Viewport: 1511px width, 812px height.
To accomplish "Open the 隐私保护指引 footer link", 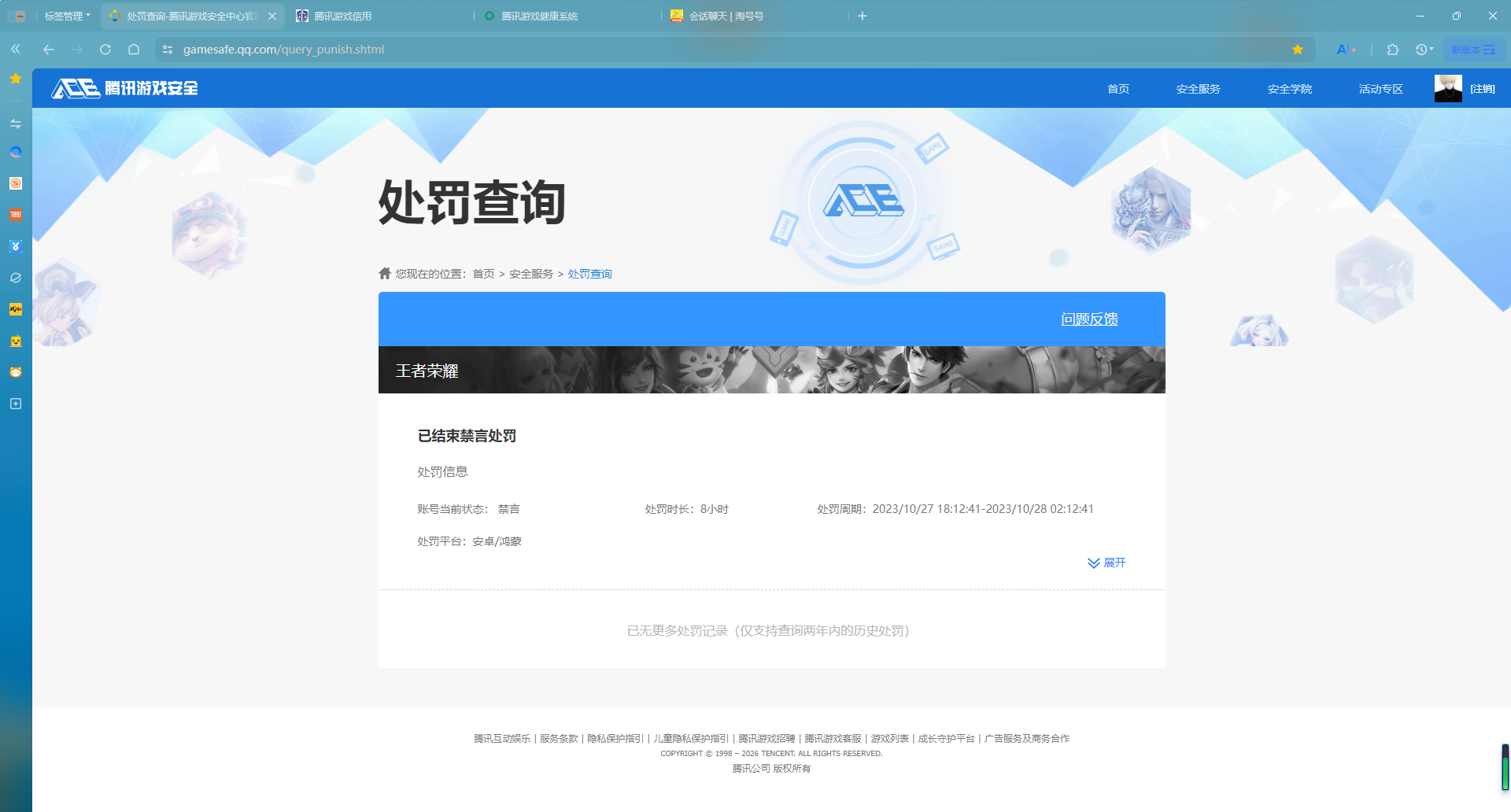I will pos(615,738).
